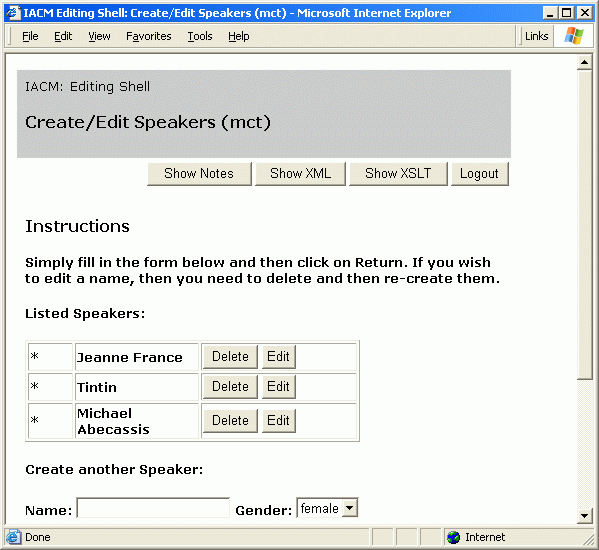599x550 pixels.
Task: Delete the Tintin speaker
Action: click(230, 387)
